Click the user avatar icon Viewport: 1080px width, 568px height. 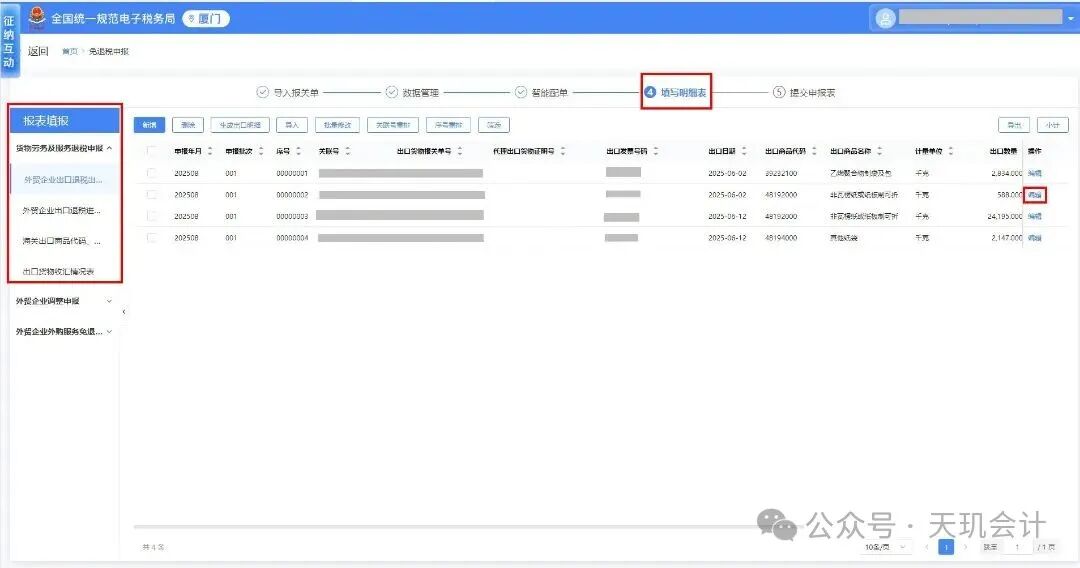coord(885,19)
